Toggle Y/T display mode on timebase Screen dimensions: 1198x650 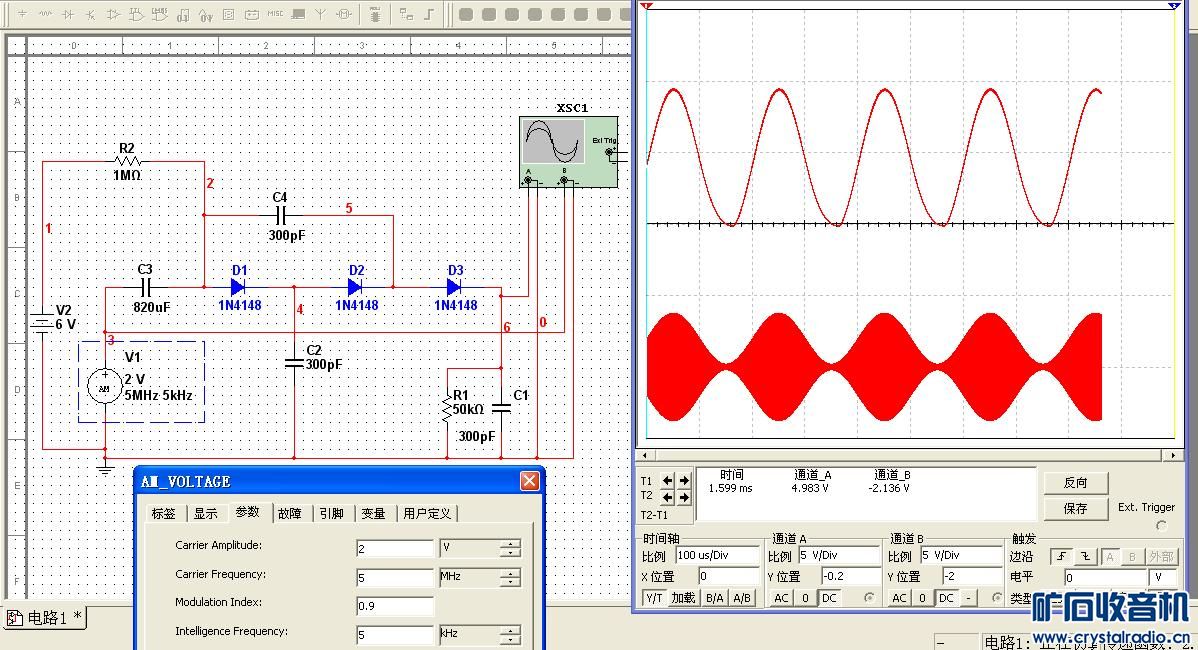[654, 598]
